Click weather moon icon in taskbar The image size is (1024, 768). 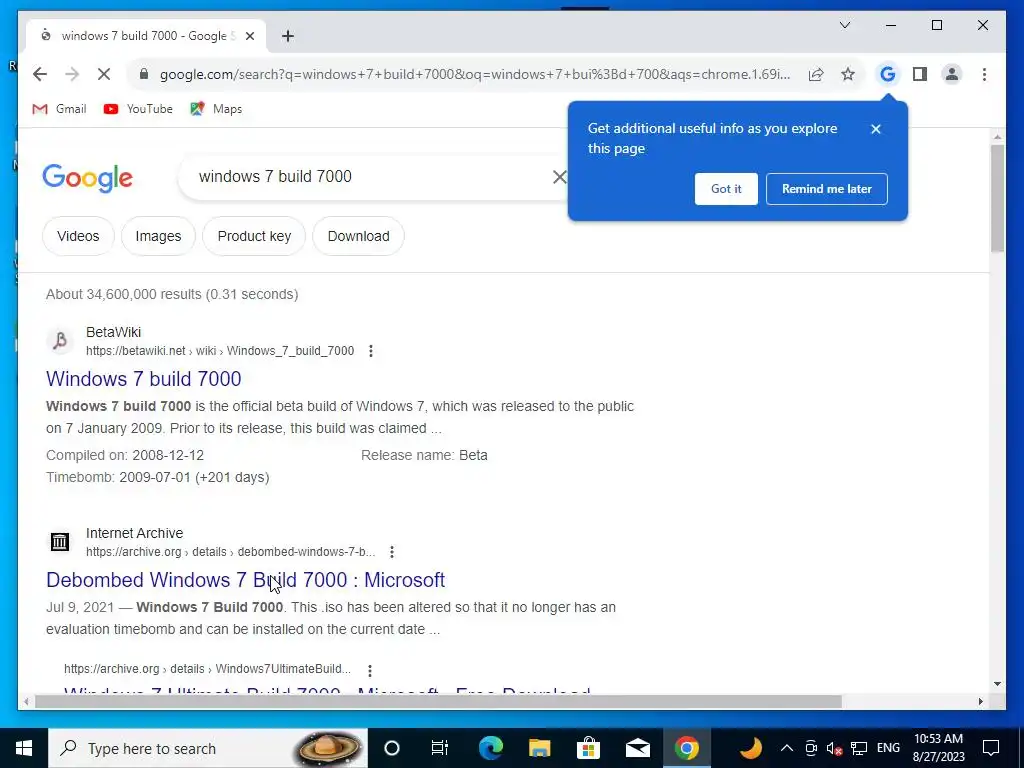click(x=751, y=748)
